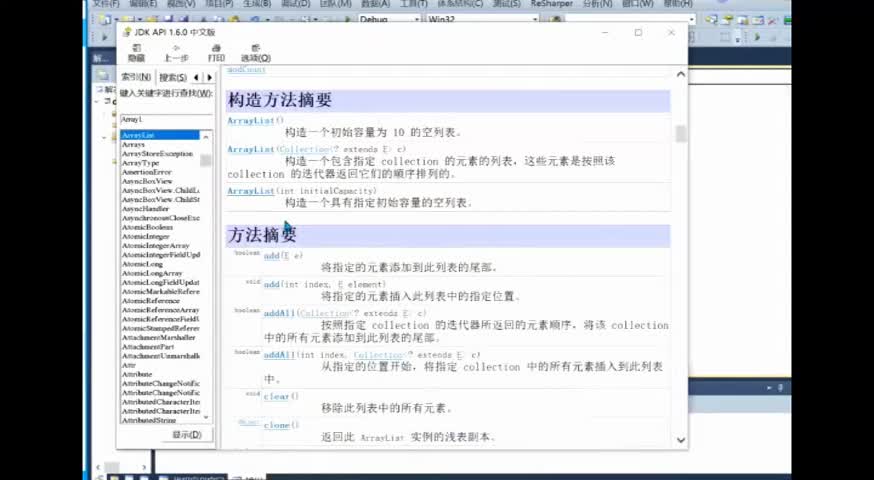874x480 pixels.
Task: Focus the keyword input containing ArrayL
Action: click(166, 119)
